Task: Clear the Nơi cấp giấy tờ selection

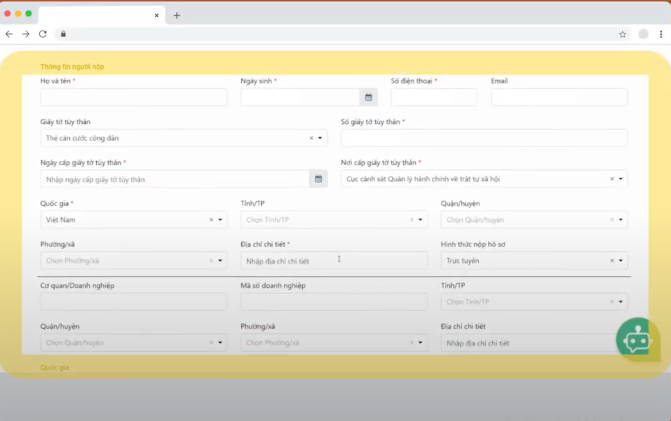Action: [611, 179]
